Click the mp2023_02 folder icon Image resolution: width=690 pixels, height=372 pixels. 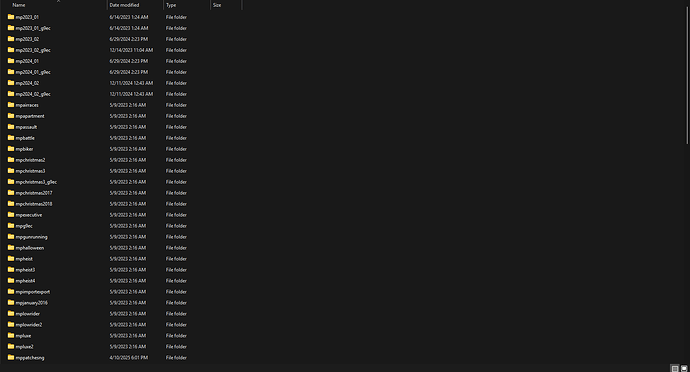pos(11,39)
